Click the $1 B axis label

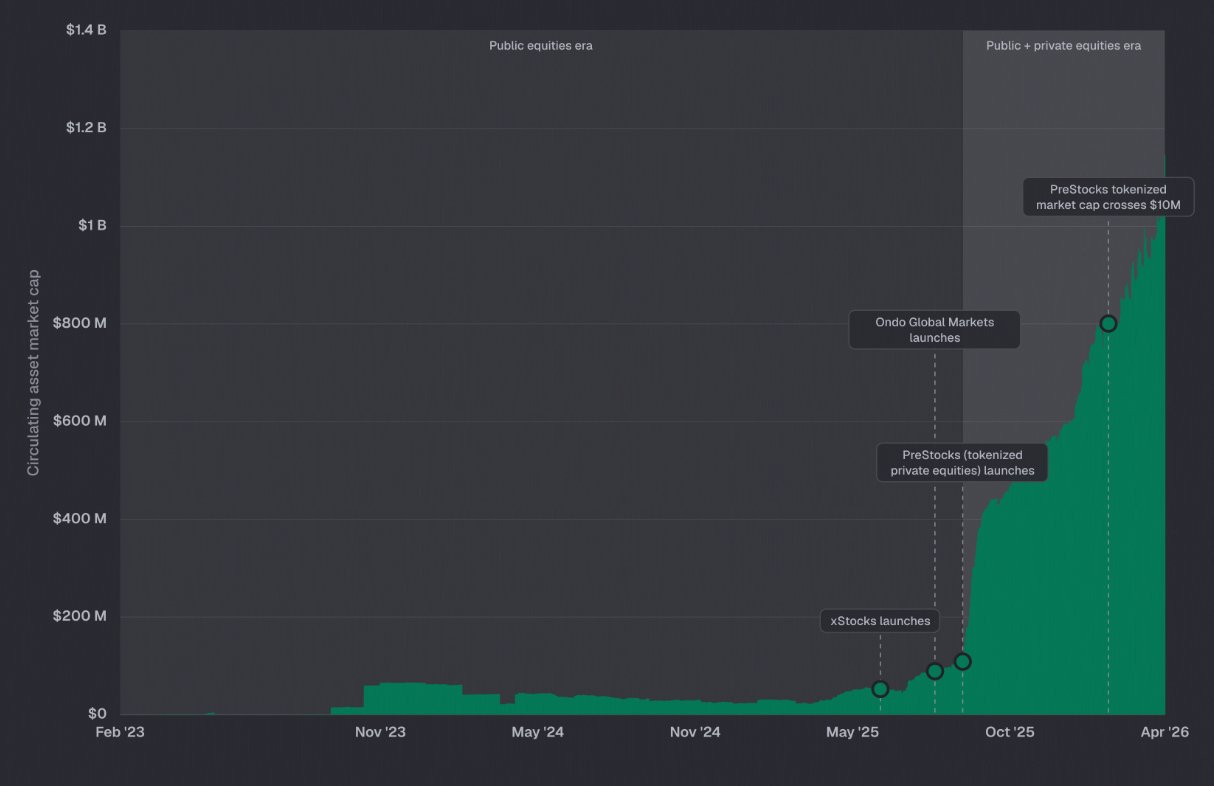[x=92, y=226]
